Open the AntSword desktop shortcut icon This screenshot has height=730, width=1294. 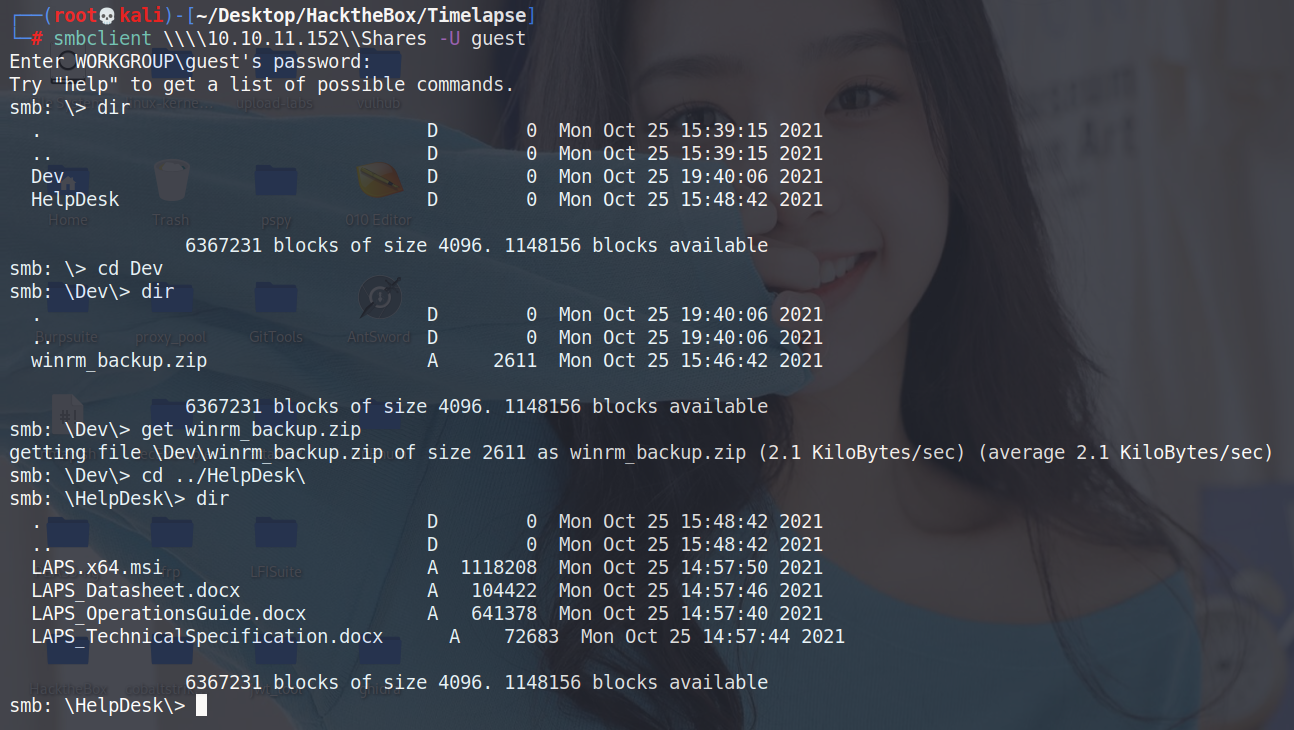coord(379,298)
